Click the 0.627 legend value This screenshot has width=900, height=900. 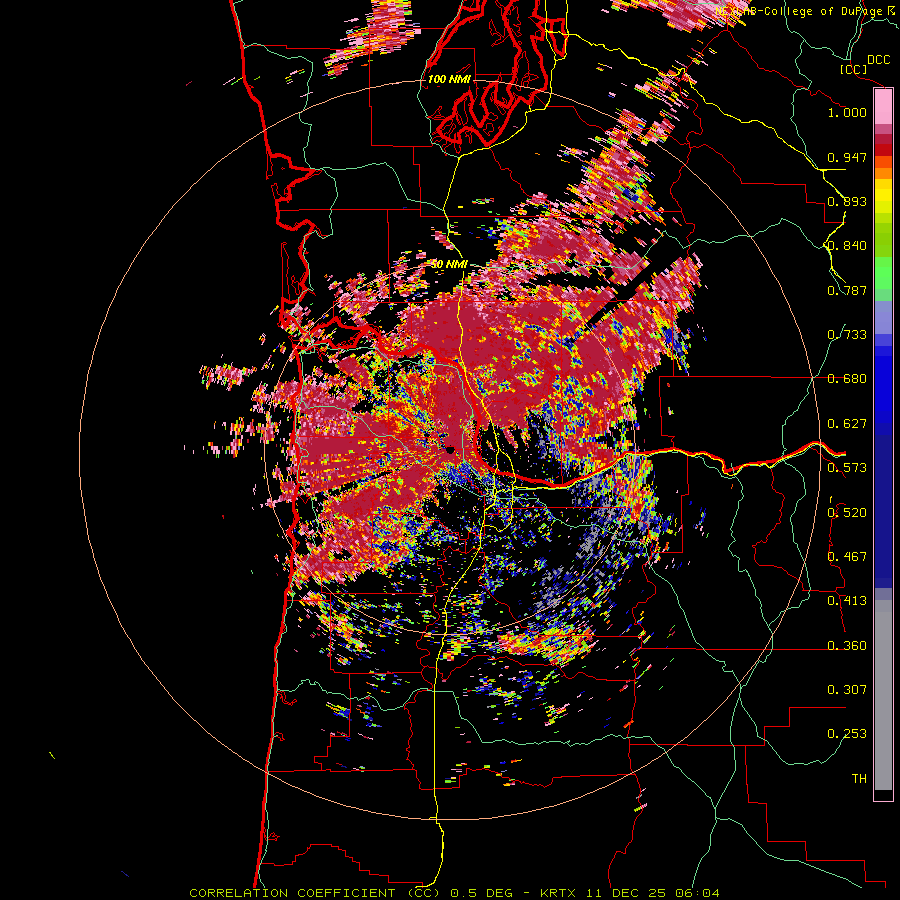[847, 424]
